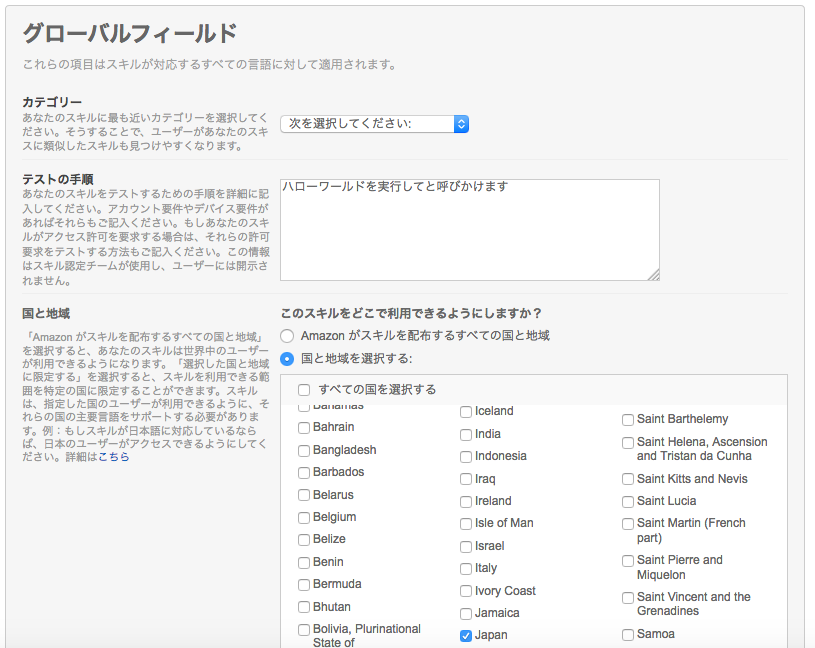This screenshot has width=815, height=648.
Task: Check the Isle of Man checkbox
Action: tap(466, 524)
